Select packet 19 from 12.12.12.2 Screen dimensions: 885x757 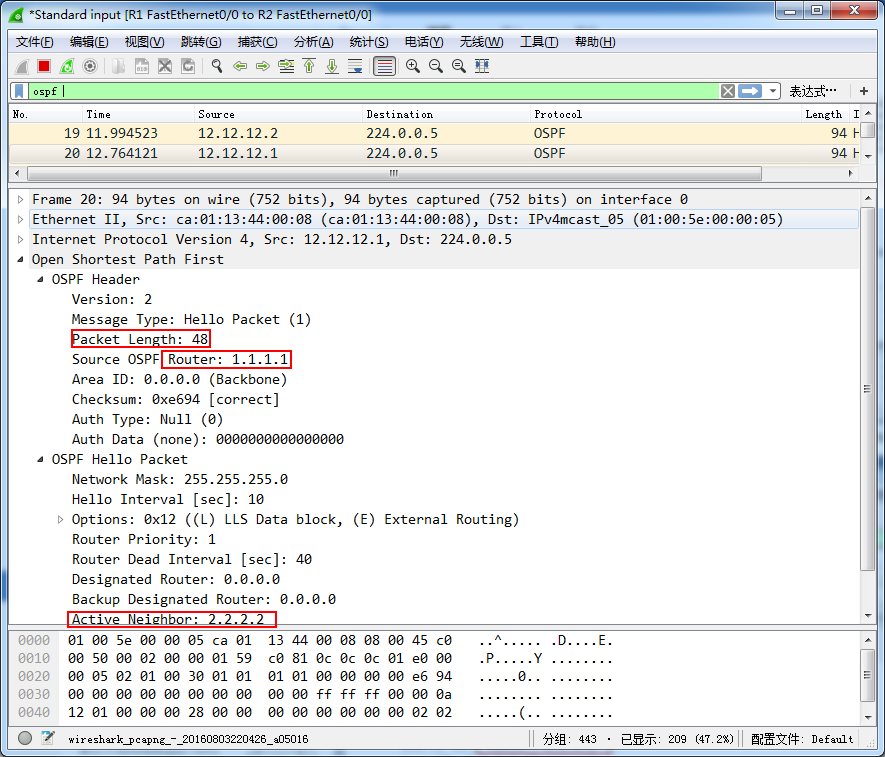coord(433,133)
